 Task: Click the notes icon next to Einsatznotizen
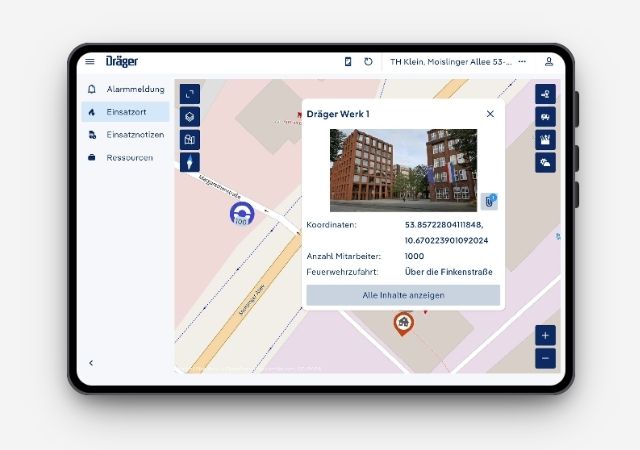coord(92,135)
